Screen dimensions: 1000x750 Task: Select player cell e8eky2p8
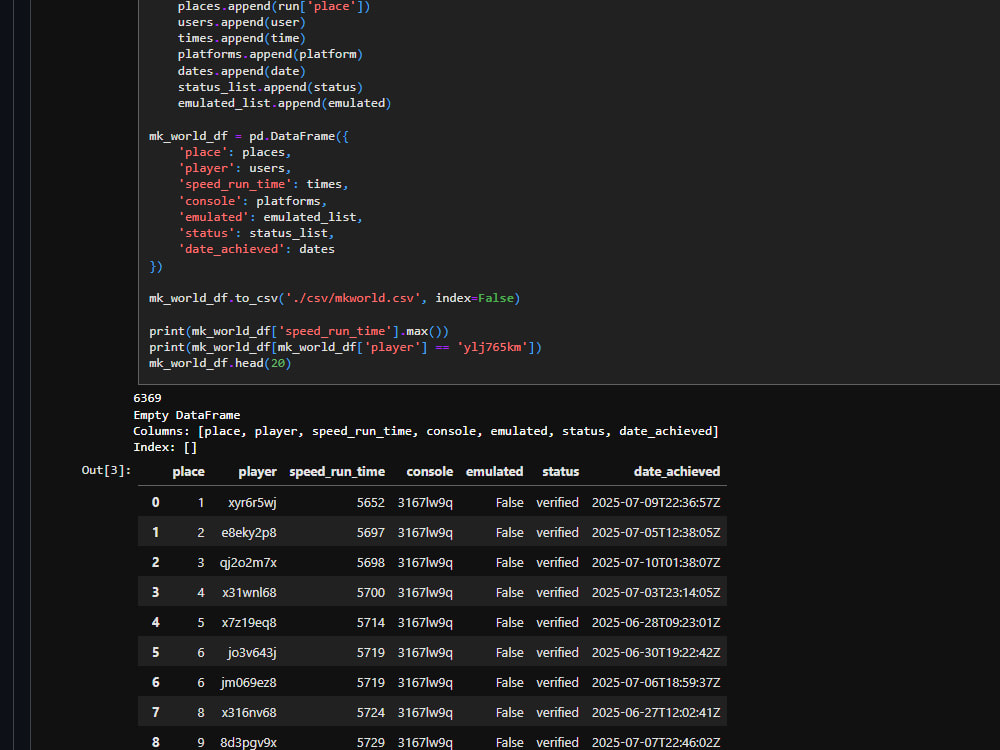pyautogui.click(x=249, y=533)
